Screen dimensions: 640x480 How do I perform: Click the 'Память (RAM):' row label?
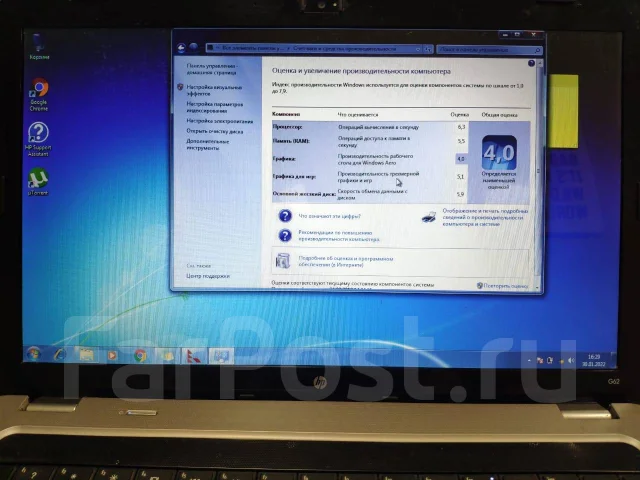click(291, 141)
